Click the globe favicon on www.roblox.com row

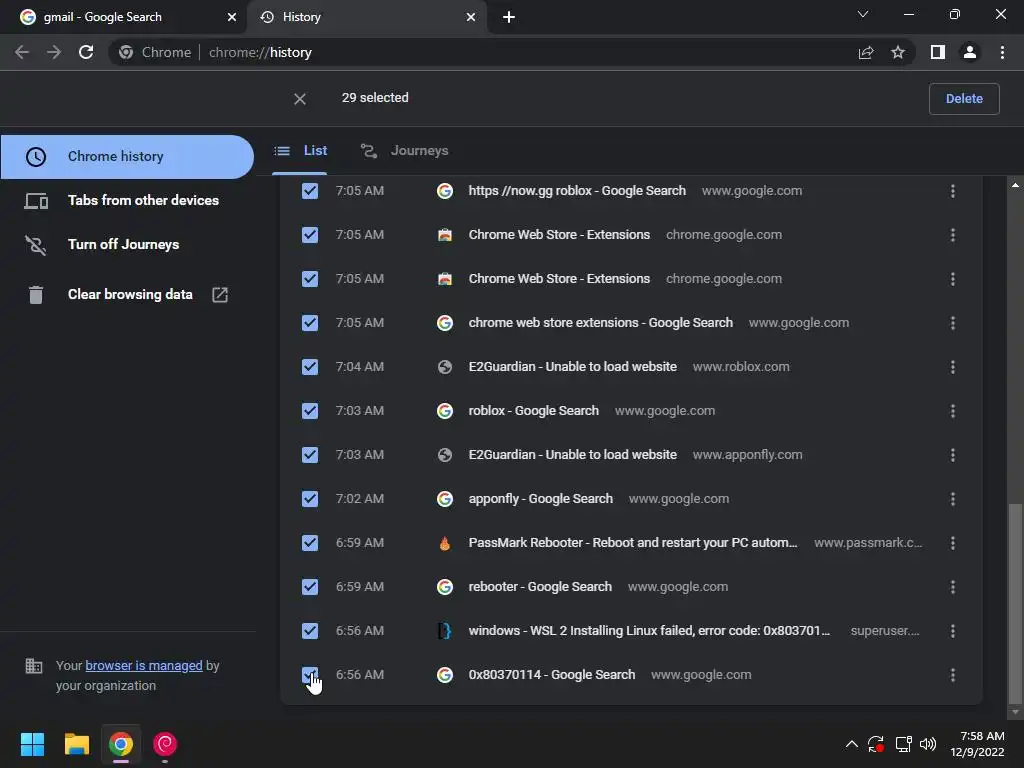click(x=445, y=367)
